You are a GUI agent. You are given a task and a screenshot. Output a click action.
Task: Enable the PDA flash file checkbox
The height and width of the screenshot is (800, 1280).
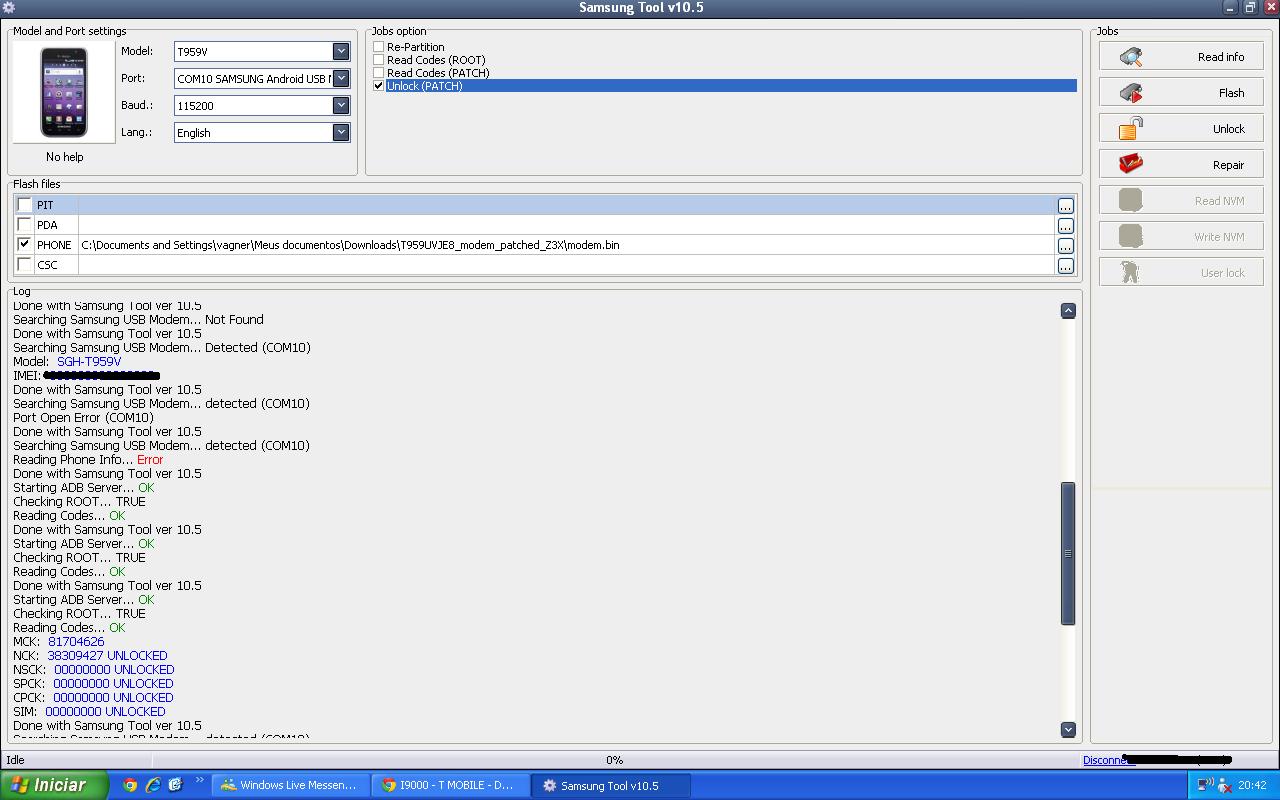tap(25, 225)
